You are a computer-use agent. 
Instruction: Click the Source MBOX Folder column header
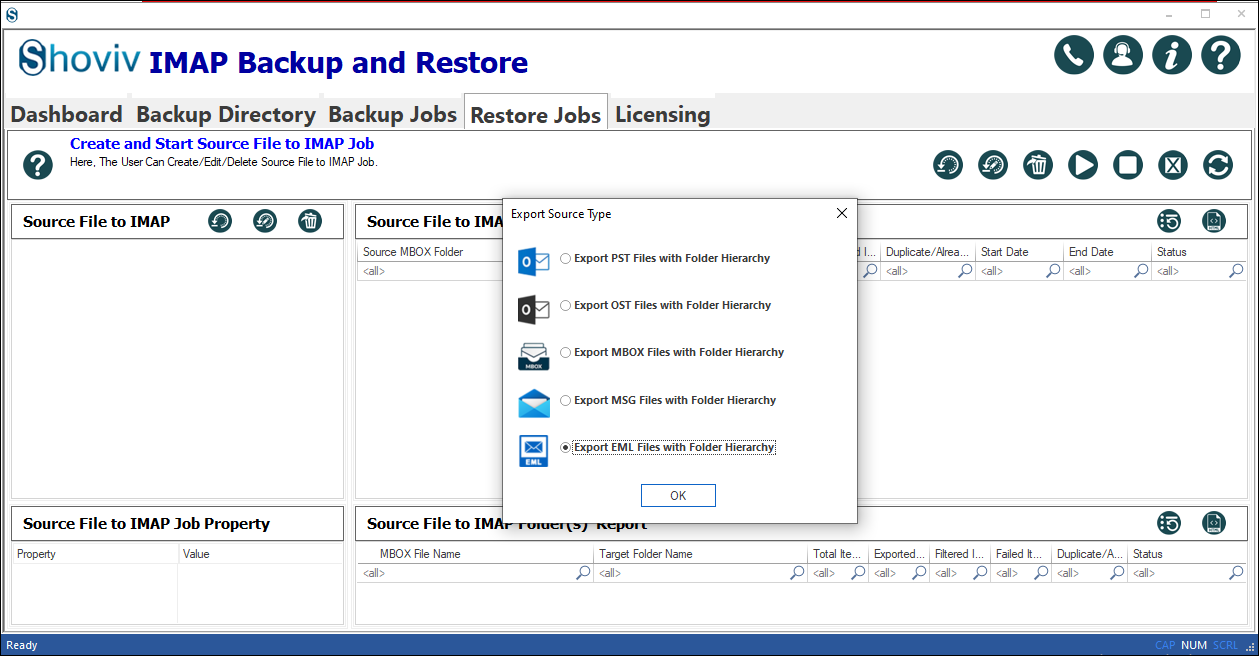pos(430,252)
